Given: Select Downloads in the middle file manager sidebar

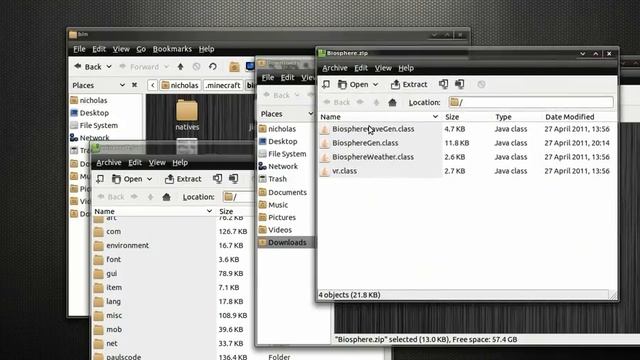Looking at the screenshot, I should [x=287, y=242].
